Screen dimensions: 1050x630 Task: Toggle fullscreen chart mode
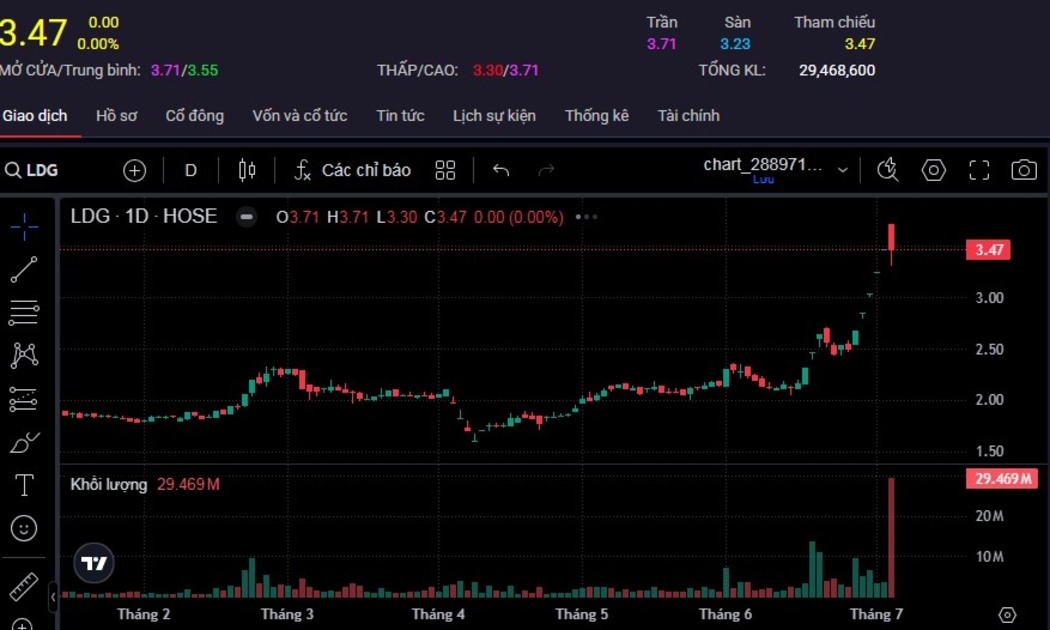(979, 170)
